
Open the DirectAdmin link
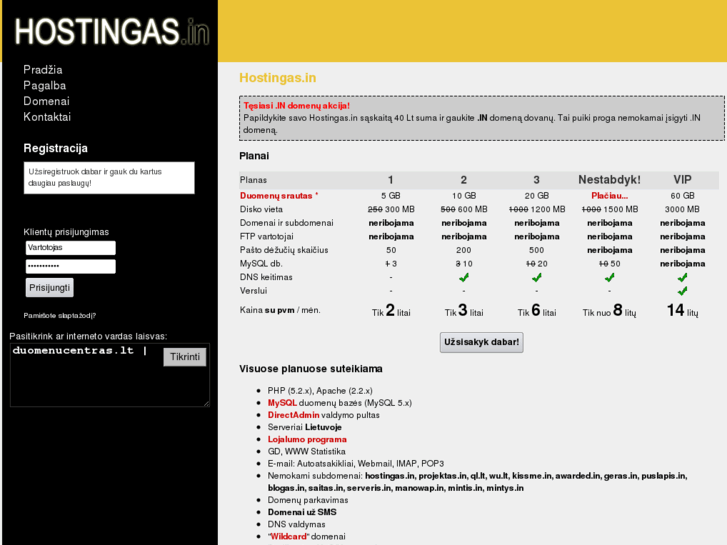coord(293,415)
